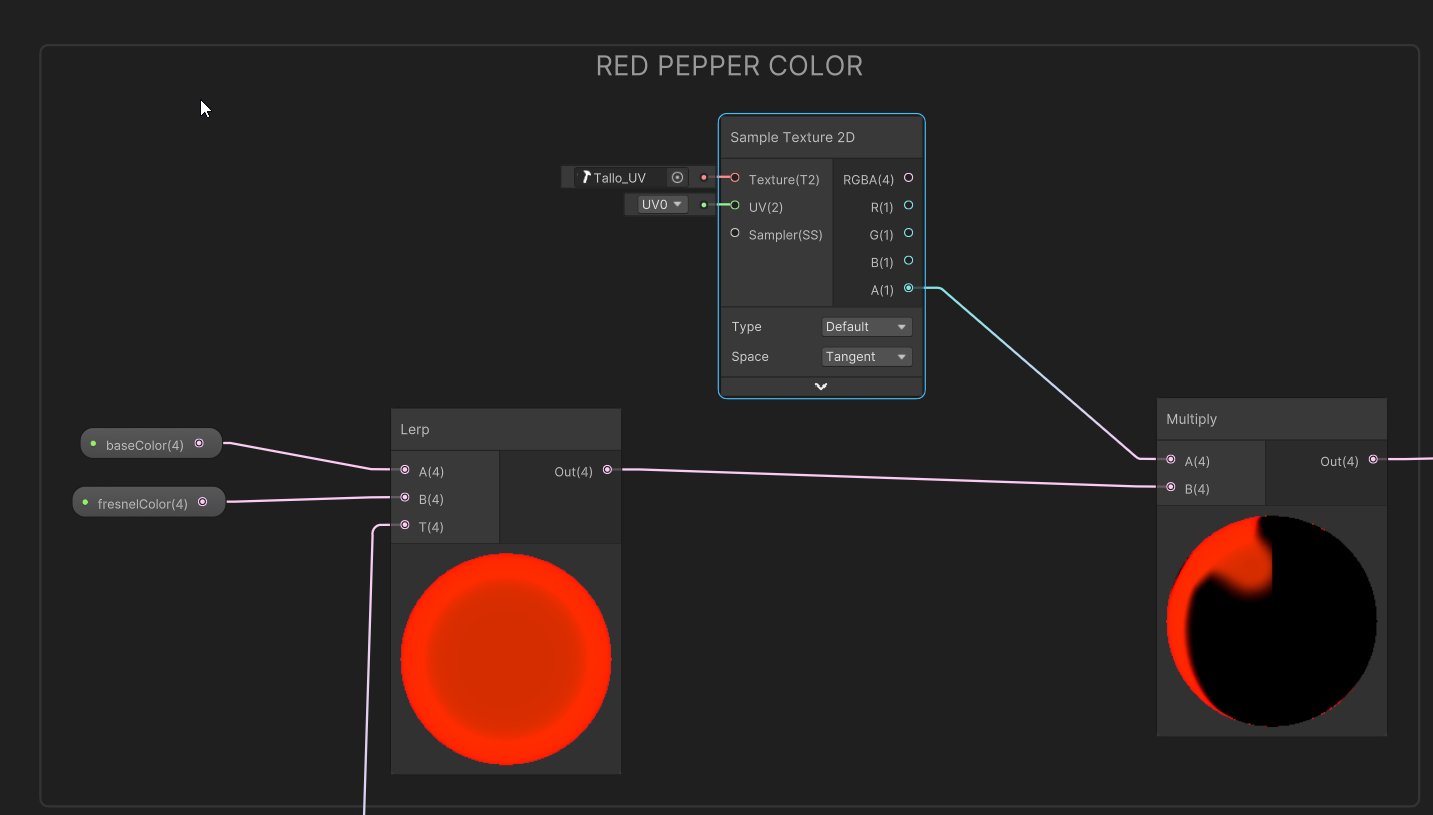The image size is (1433, 815).
Task: Click the Multiply node's Out(4) port
Action: point(1373,459)
